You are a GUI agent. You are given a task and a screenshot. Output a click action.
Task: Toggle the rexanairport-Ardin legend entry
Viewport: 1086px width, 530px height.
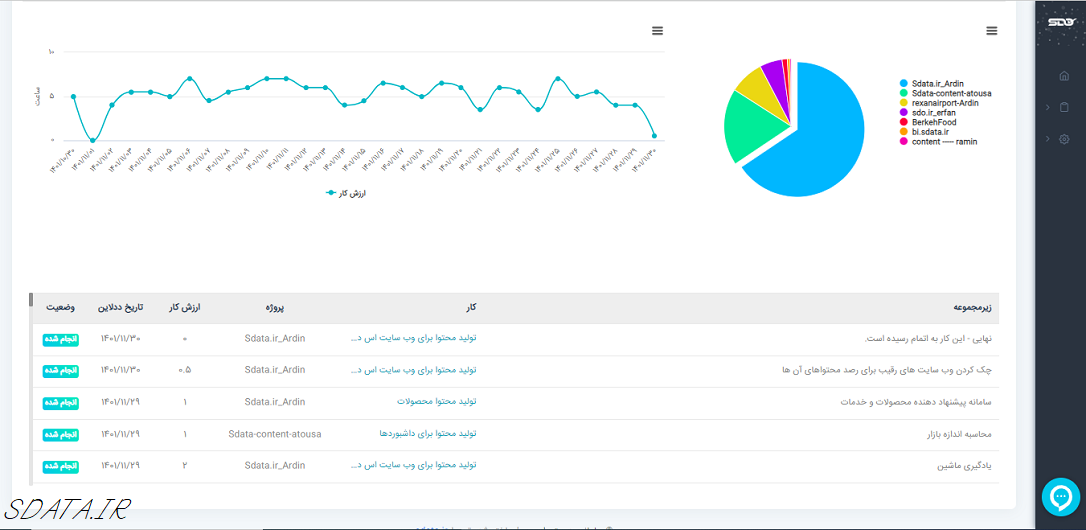[x=944, y=103]
